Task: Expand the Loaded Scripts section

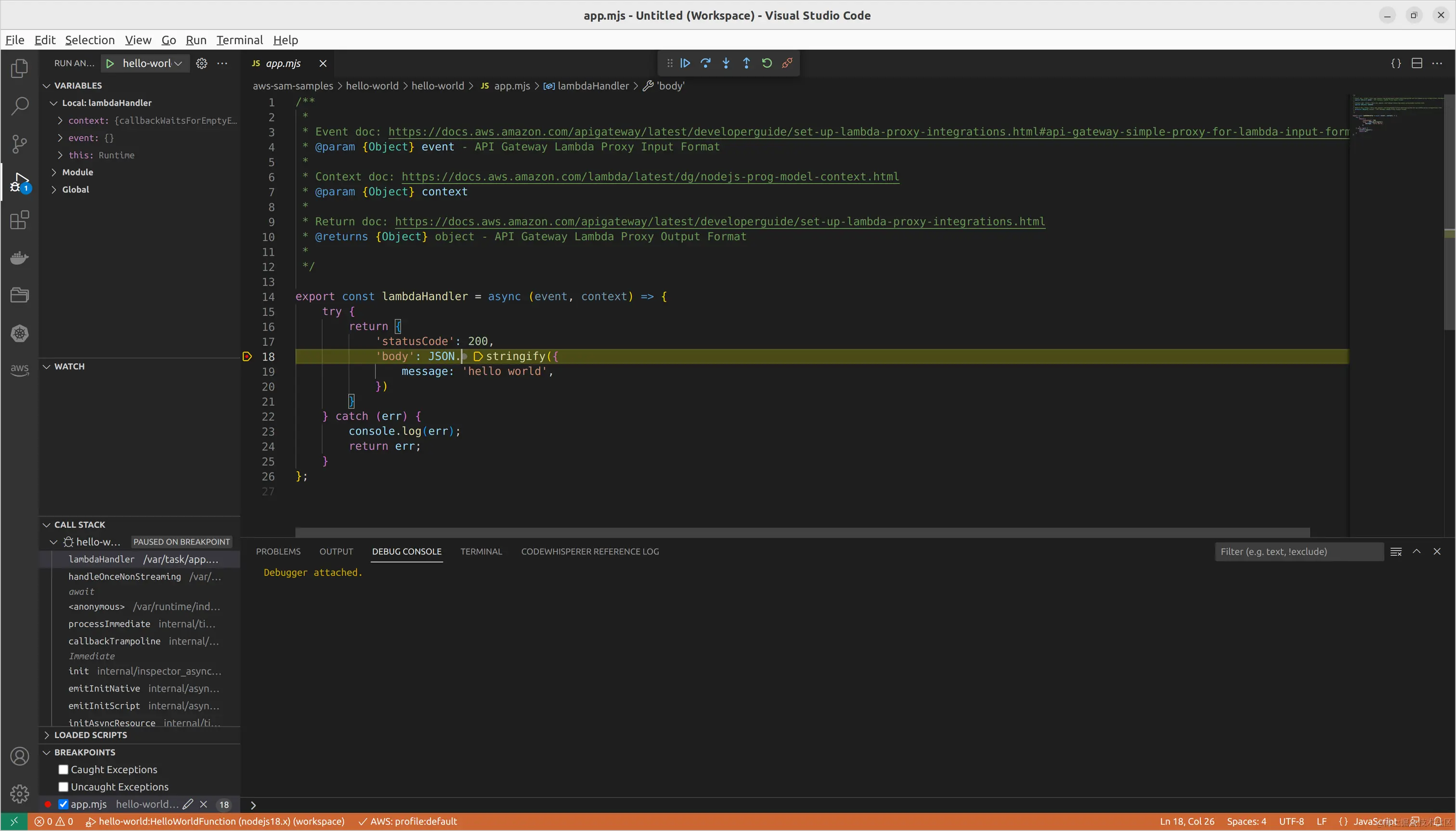Action: [x=90, y=735]
